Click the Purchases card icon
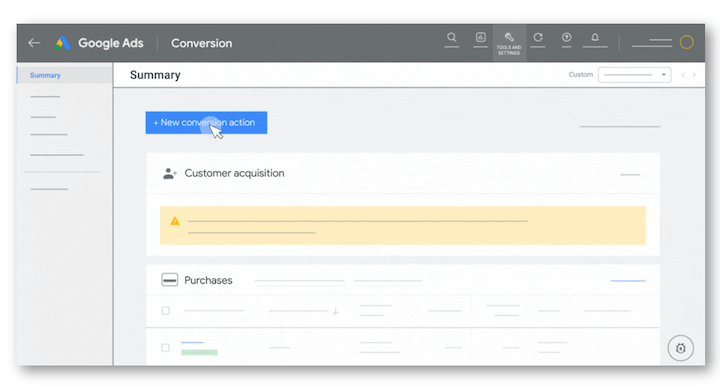 tap(169, 280)
